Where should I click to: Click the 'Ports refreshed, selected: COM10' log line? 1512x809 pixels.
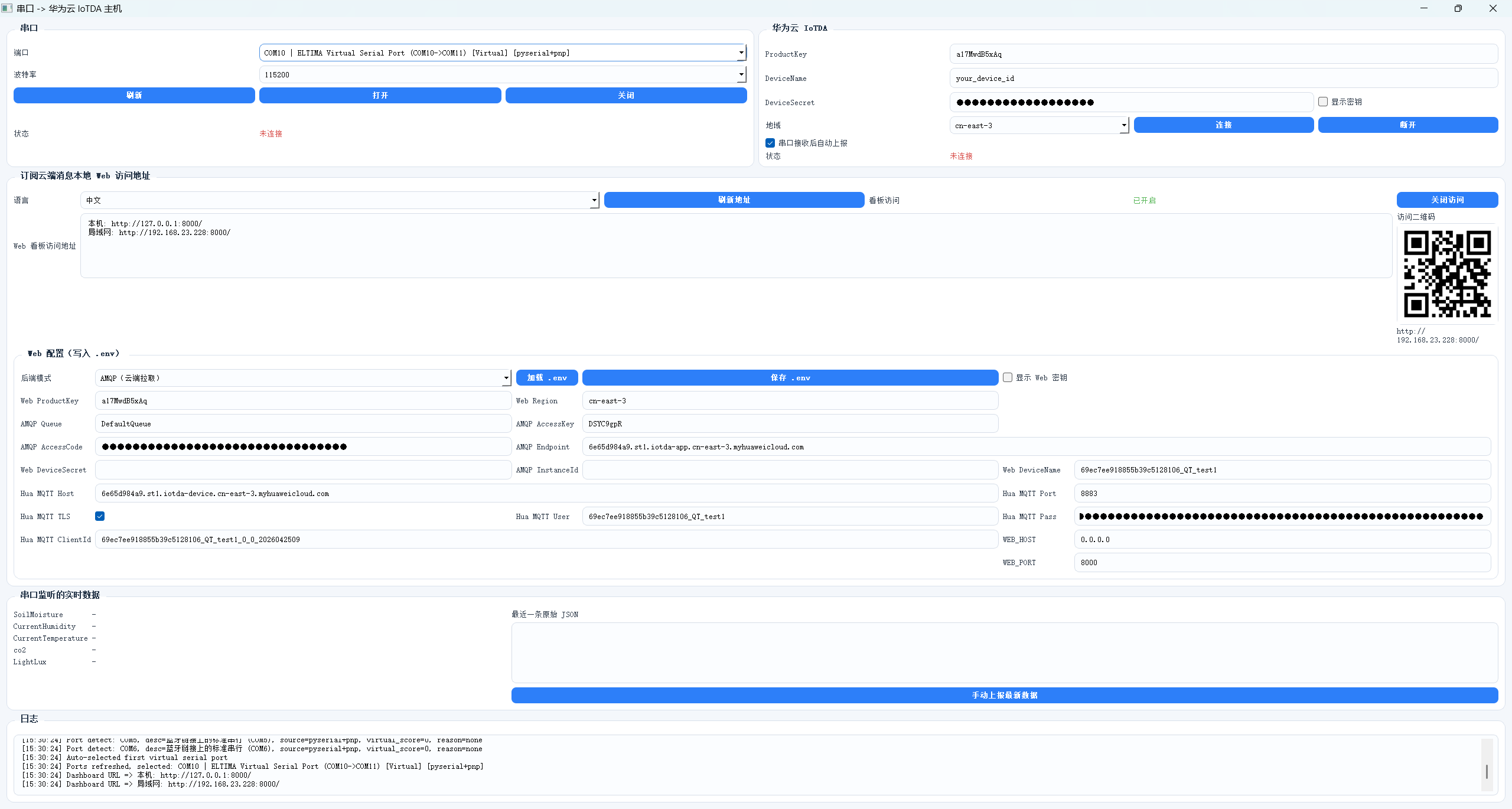[253, 766]
